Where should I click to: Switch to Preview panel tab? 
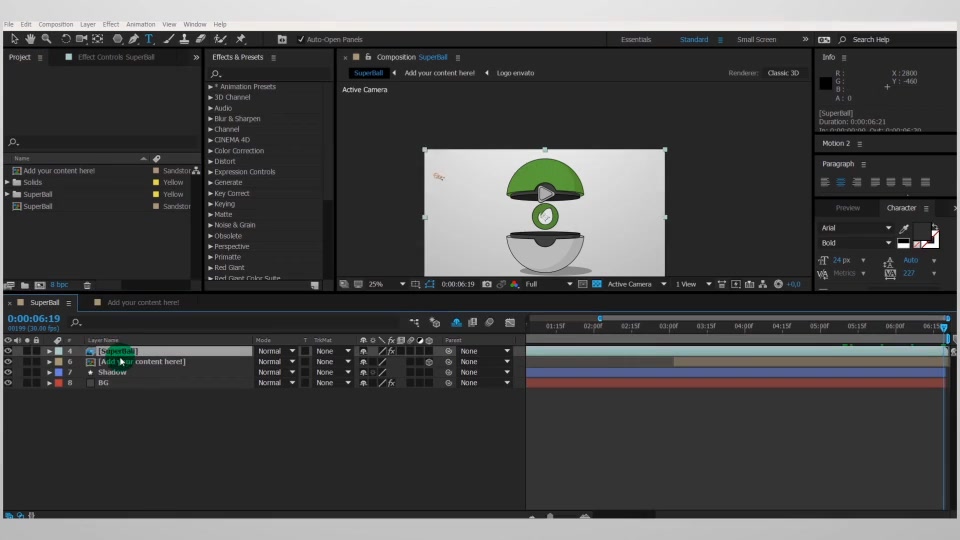coord(847,208)
